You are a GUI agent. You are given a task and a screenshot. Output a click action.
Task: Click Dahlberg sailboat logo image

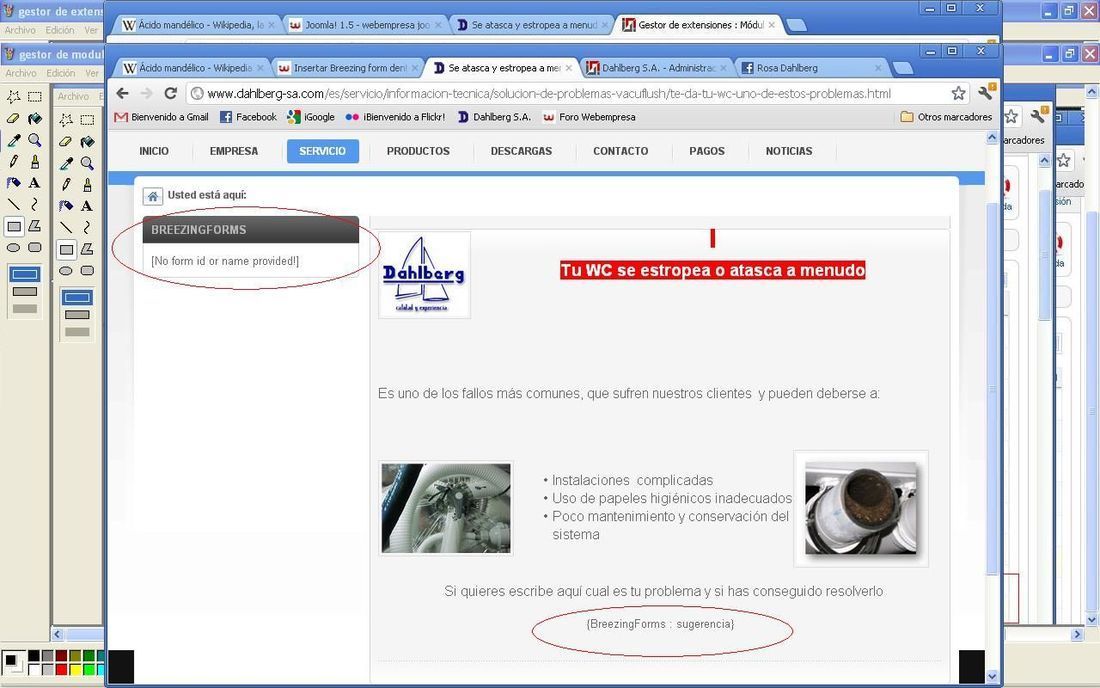[x=424, y=275]
